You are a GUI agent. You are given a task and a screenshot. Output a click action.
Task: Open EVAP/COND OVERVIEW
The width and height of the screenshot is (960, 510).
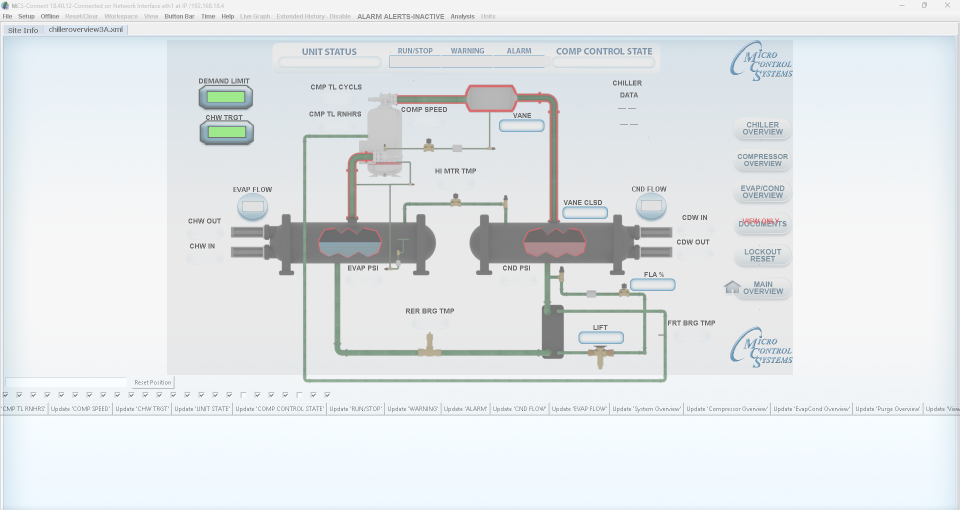(x=762, y=192)
